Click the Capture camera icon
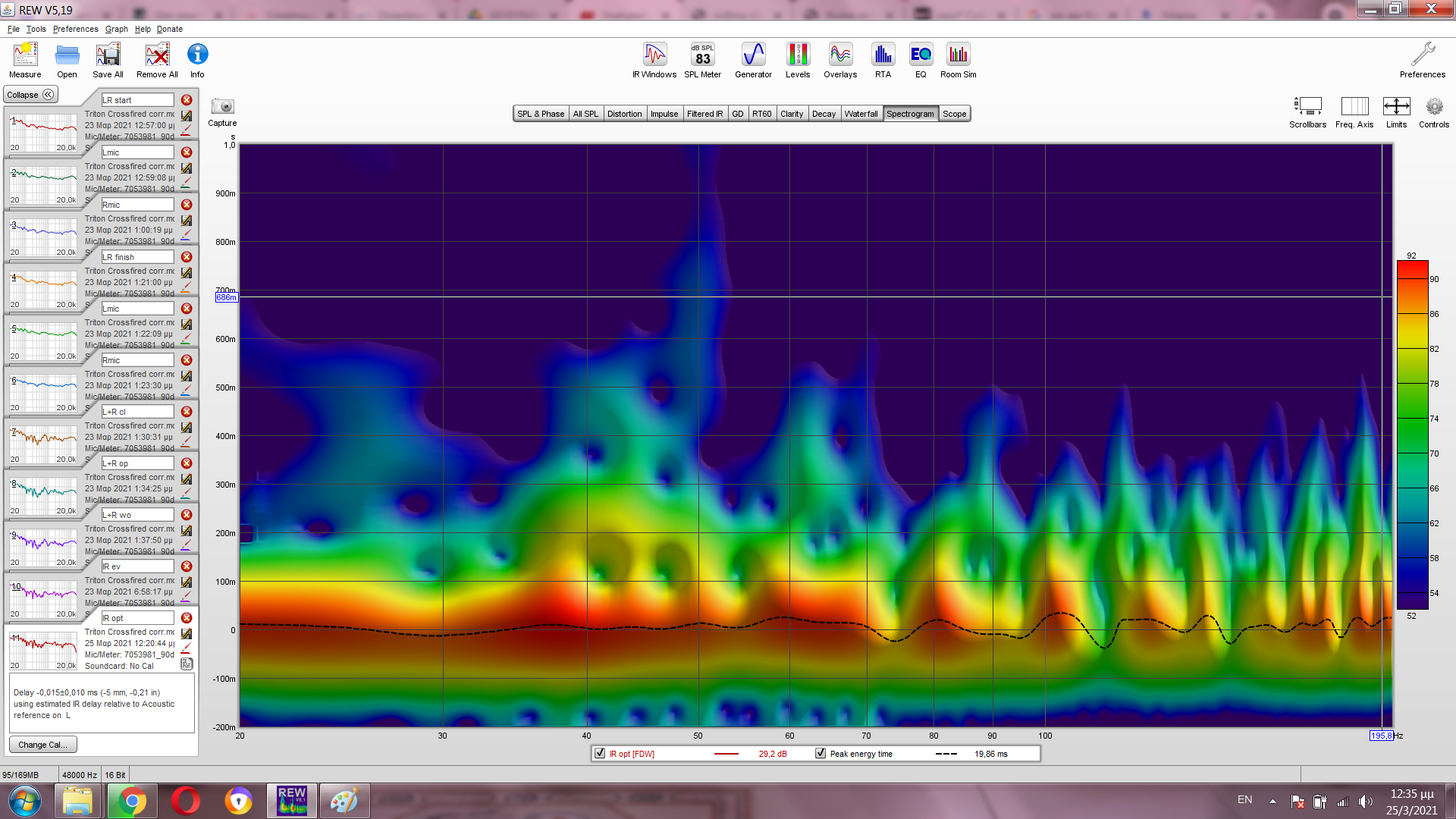This screenshot has height=819, width=1456. pyautogui.click(x=222, y=107)
